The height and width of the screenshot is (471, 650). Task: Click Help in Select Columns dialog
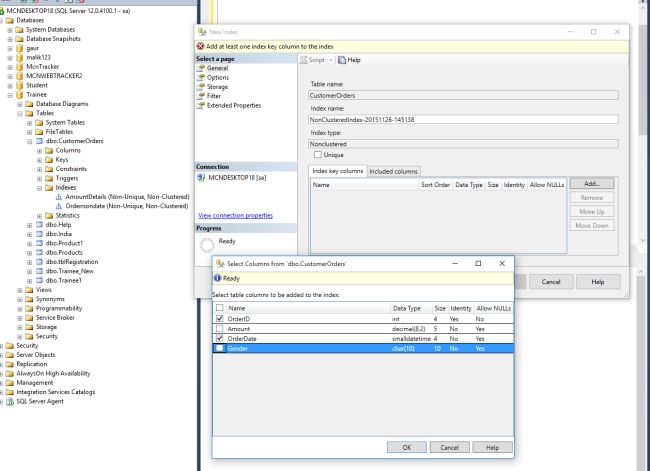(492, 447)
